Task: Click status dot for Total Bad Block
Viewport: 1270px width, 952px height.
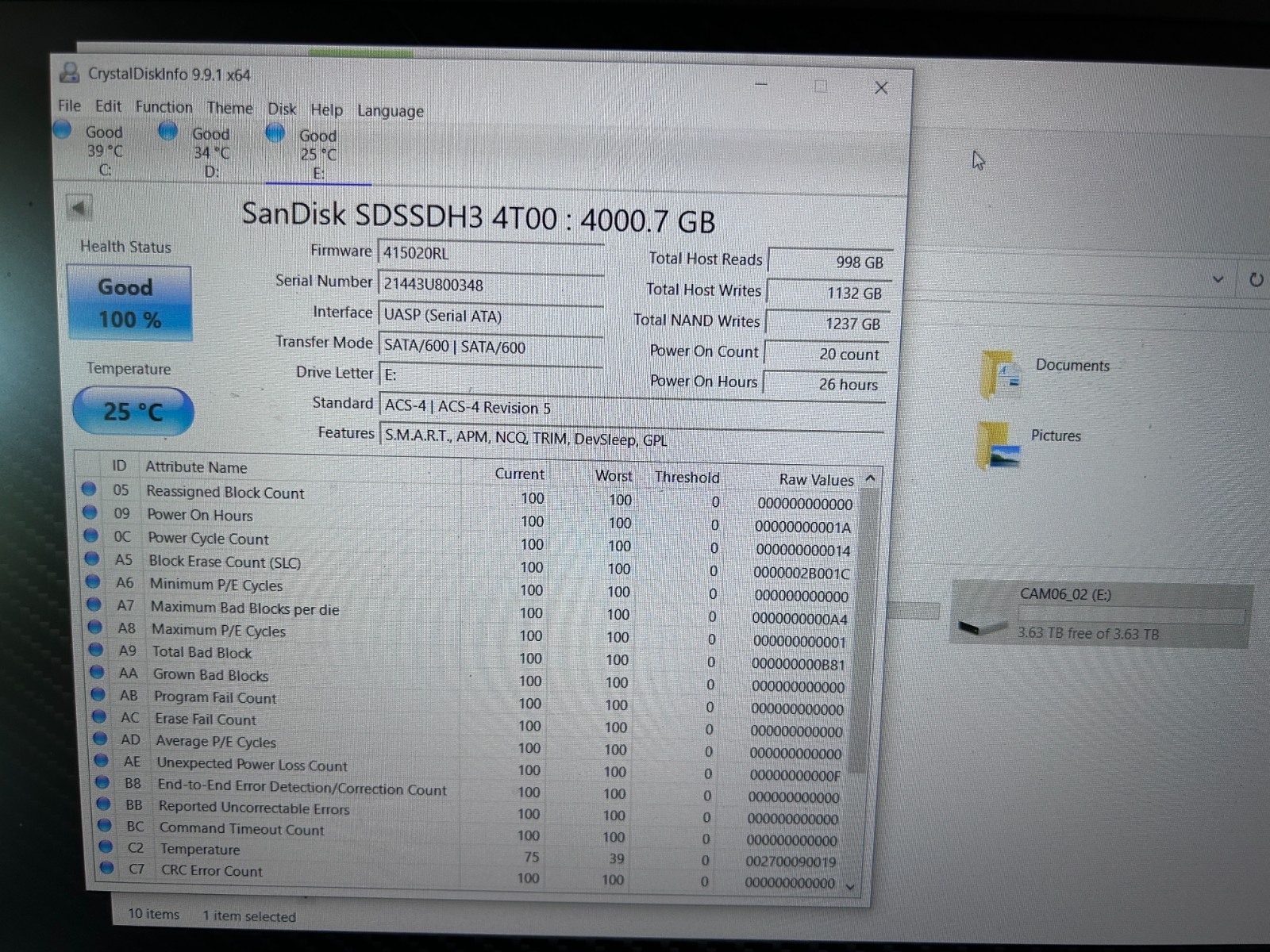Action: coord(96,649)
